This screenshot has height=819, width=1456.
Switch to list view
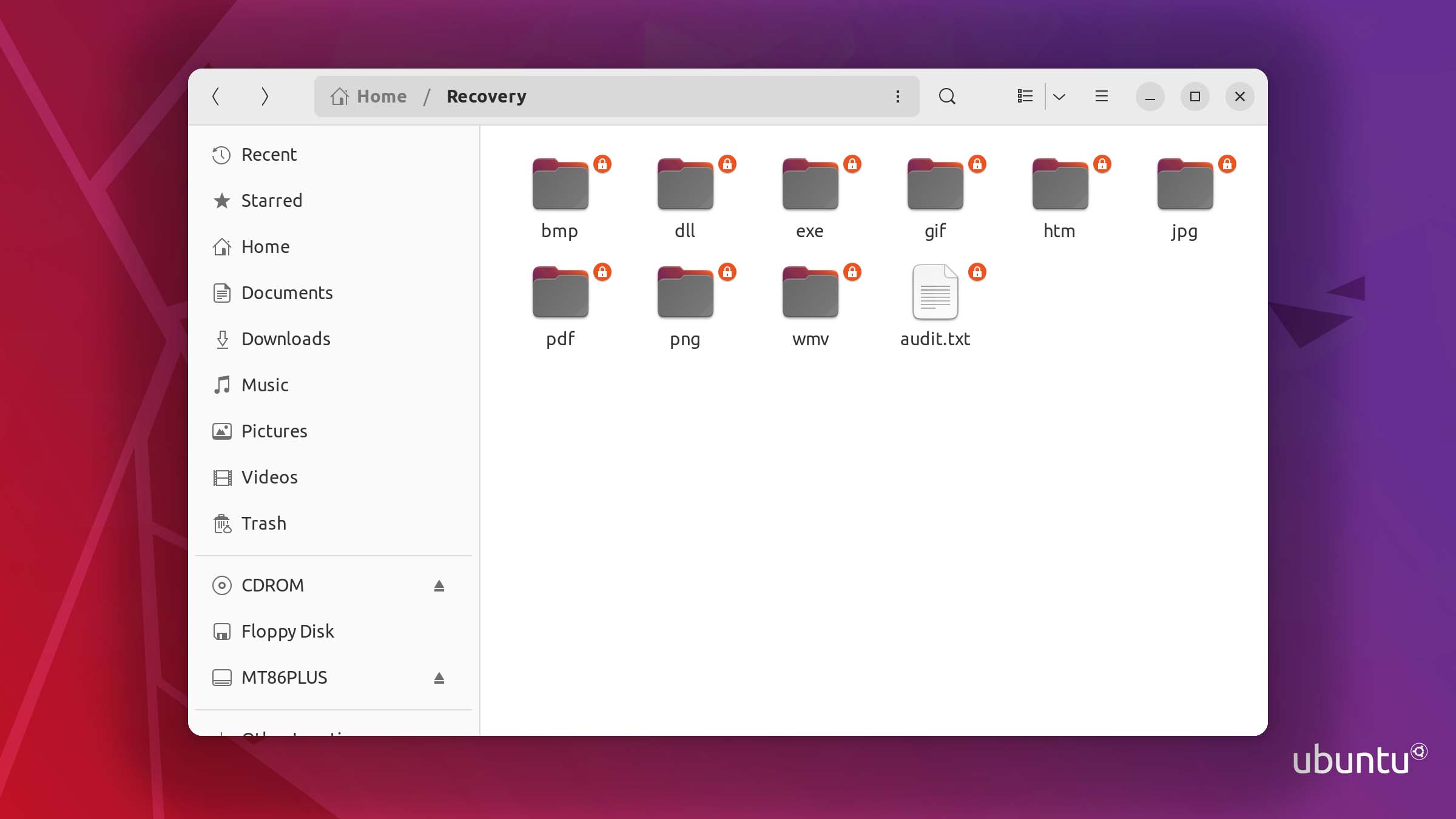point(1025,96)
